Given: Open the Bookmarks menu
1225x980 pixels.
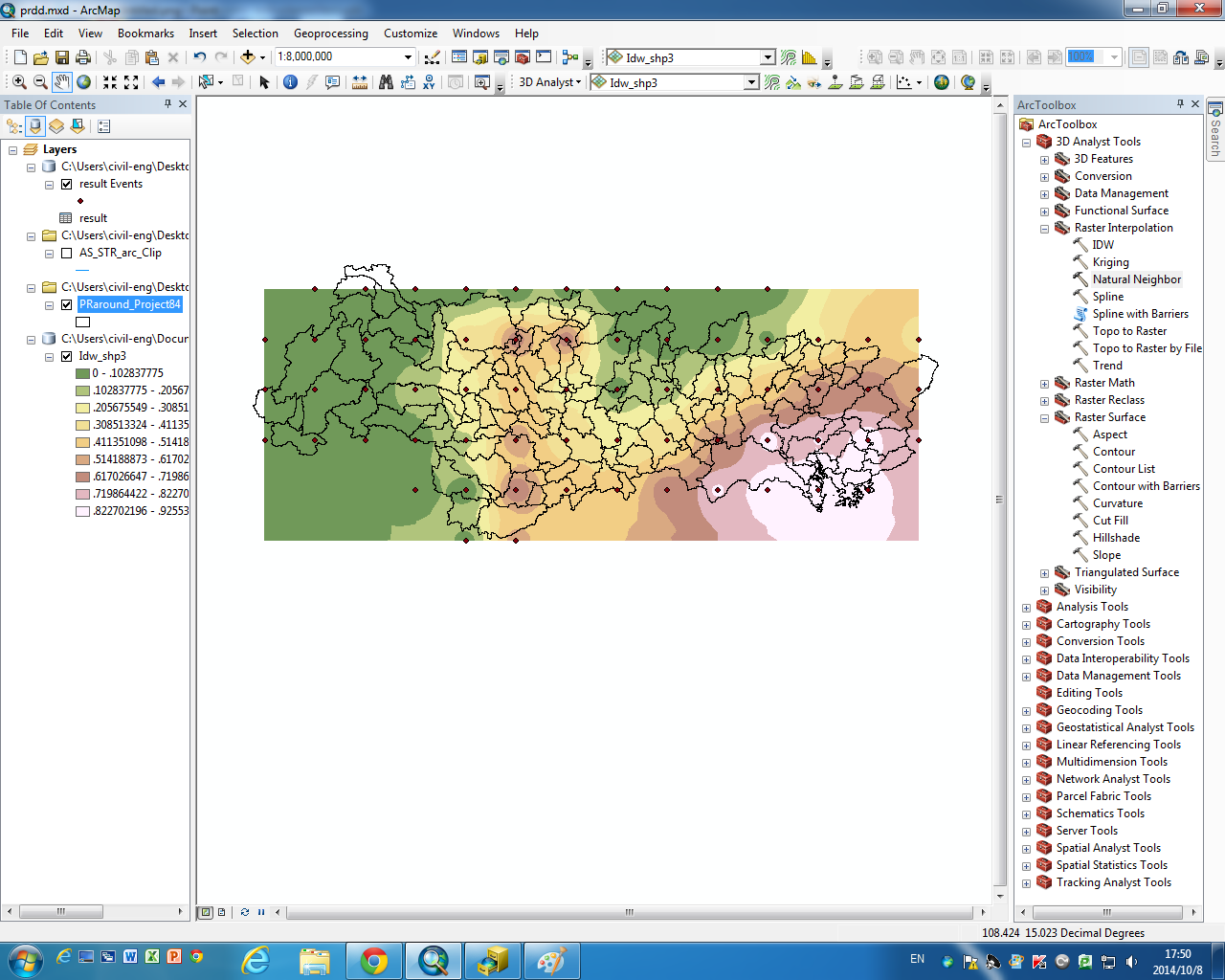Looking at the screenshot, I should tap(145, 33).
